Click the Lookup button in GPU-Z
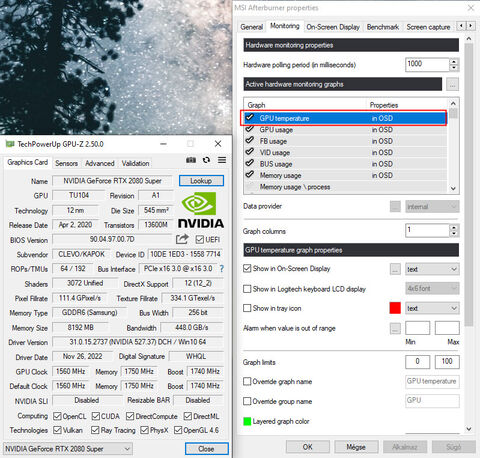The height and width of the screenshot is (458, 480). coord(201,181)
